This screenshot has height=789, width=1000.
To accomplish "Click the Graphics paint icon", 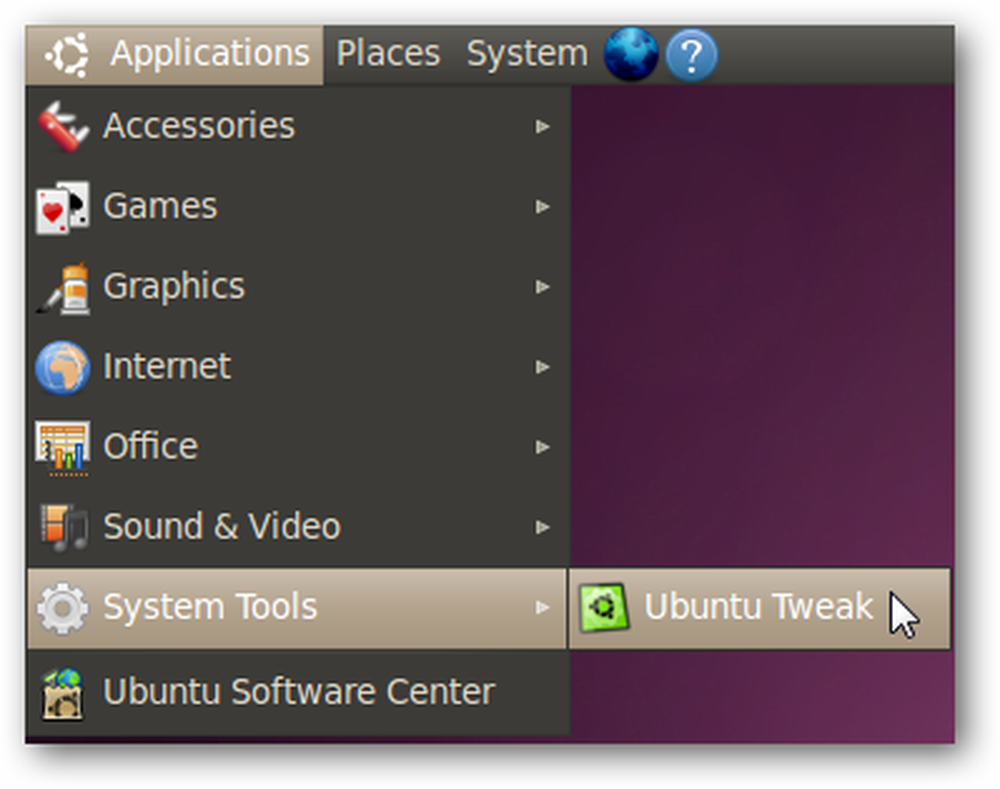I will pyautogui.click(x=62, y=288).
